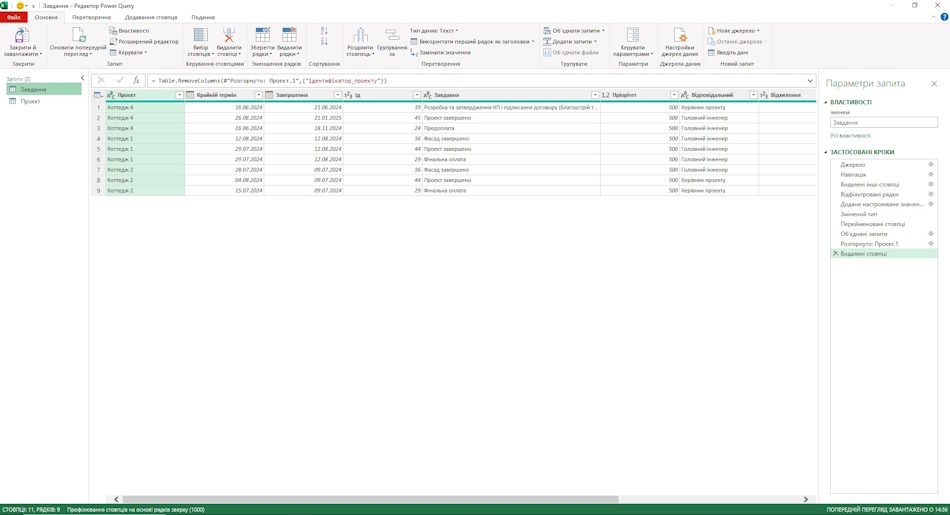The width and height of the screenshot is (950, 515).
Task: Open the Завдання column filter dropdown
Action: (x=595, y=95)
